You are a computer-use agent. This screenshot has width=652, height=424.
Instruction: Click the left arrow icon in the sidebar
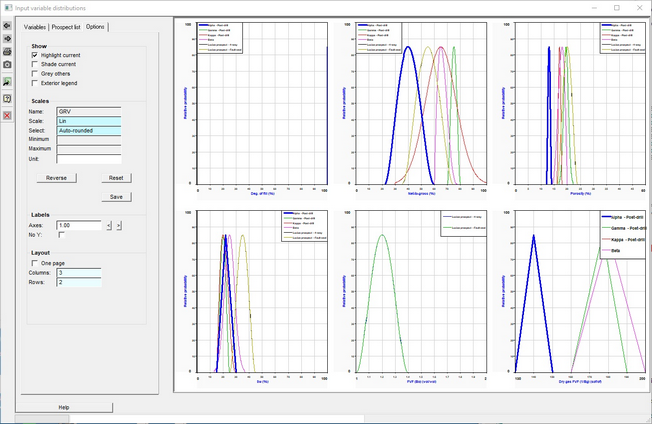pyautogui.click(x=7, y=27)
